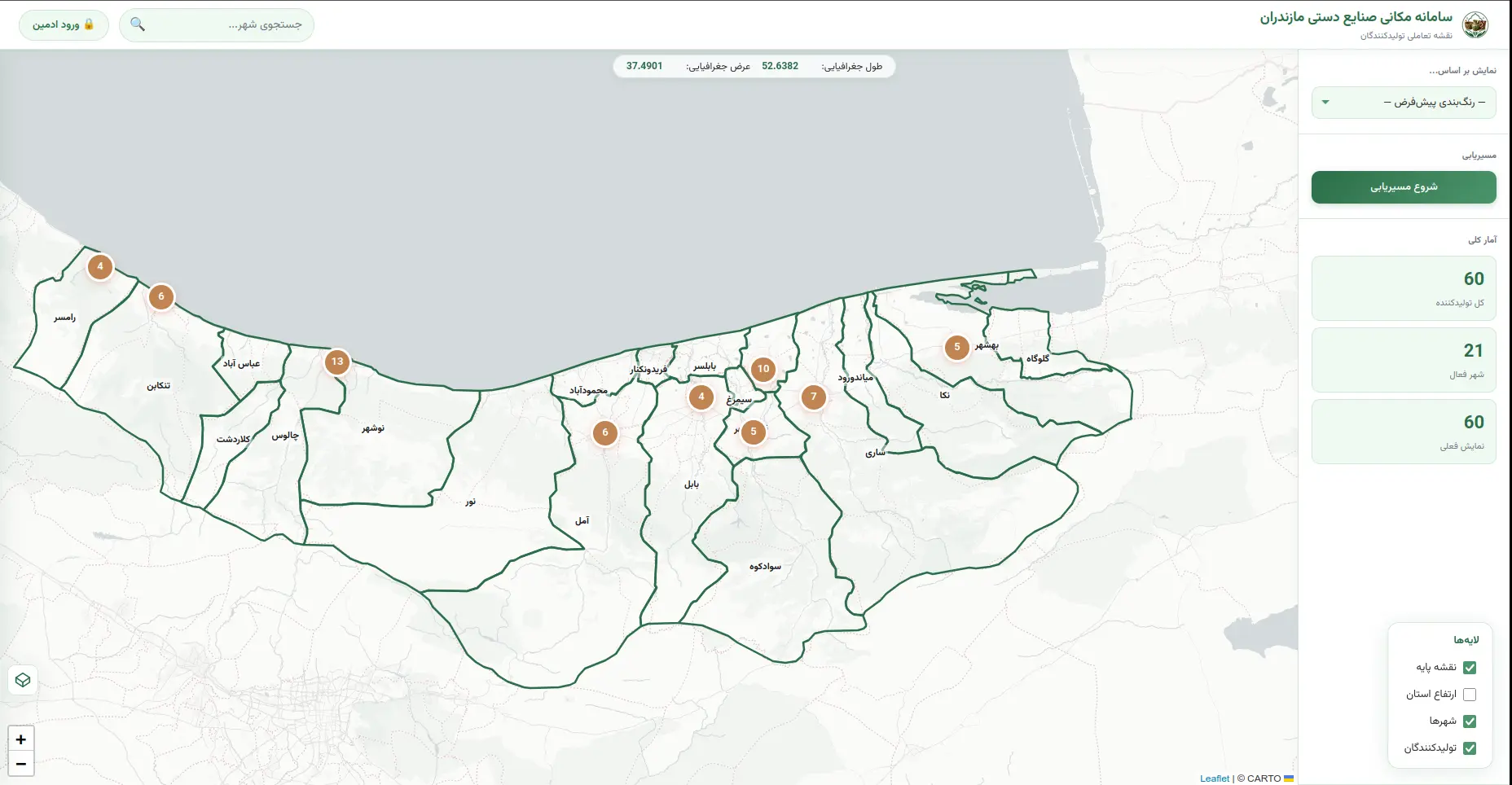This screenshot has height=785, width=1512.
Task: Click the CARTO attribution link
Action: coord(1264,778)
